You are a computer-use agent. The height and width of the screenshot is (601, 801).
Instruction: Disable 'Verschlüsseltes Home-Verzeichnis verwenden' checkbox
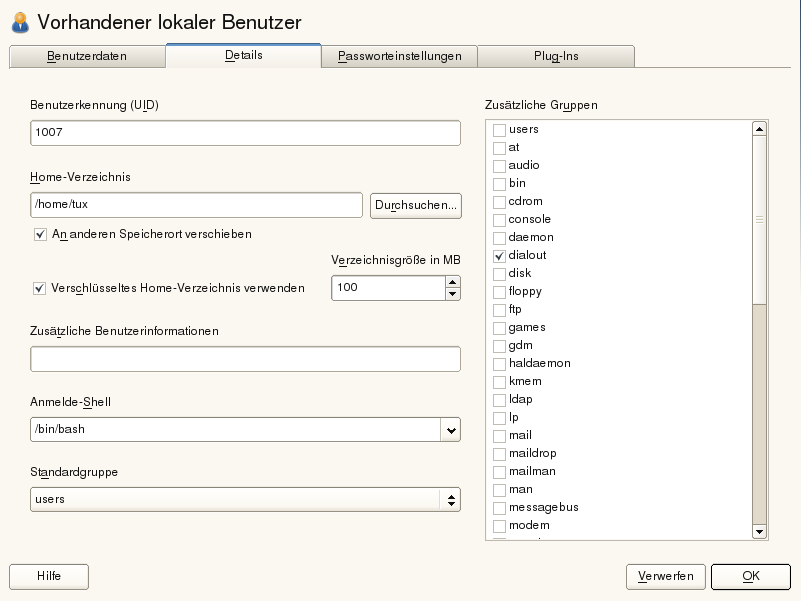pos(41,288)
